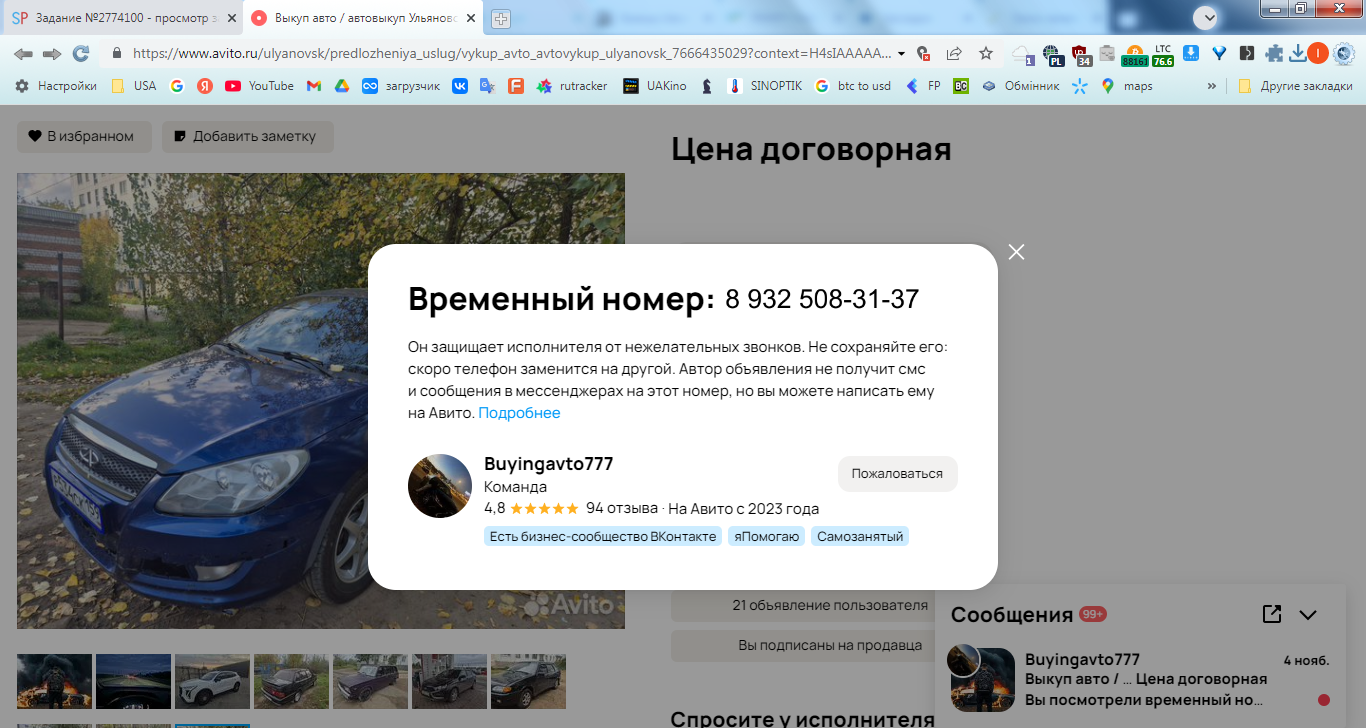Open the SINOPTIK bookmark
Viewport: 1366px width, 728px height.
click(x=765, y=86)
